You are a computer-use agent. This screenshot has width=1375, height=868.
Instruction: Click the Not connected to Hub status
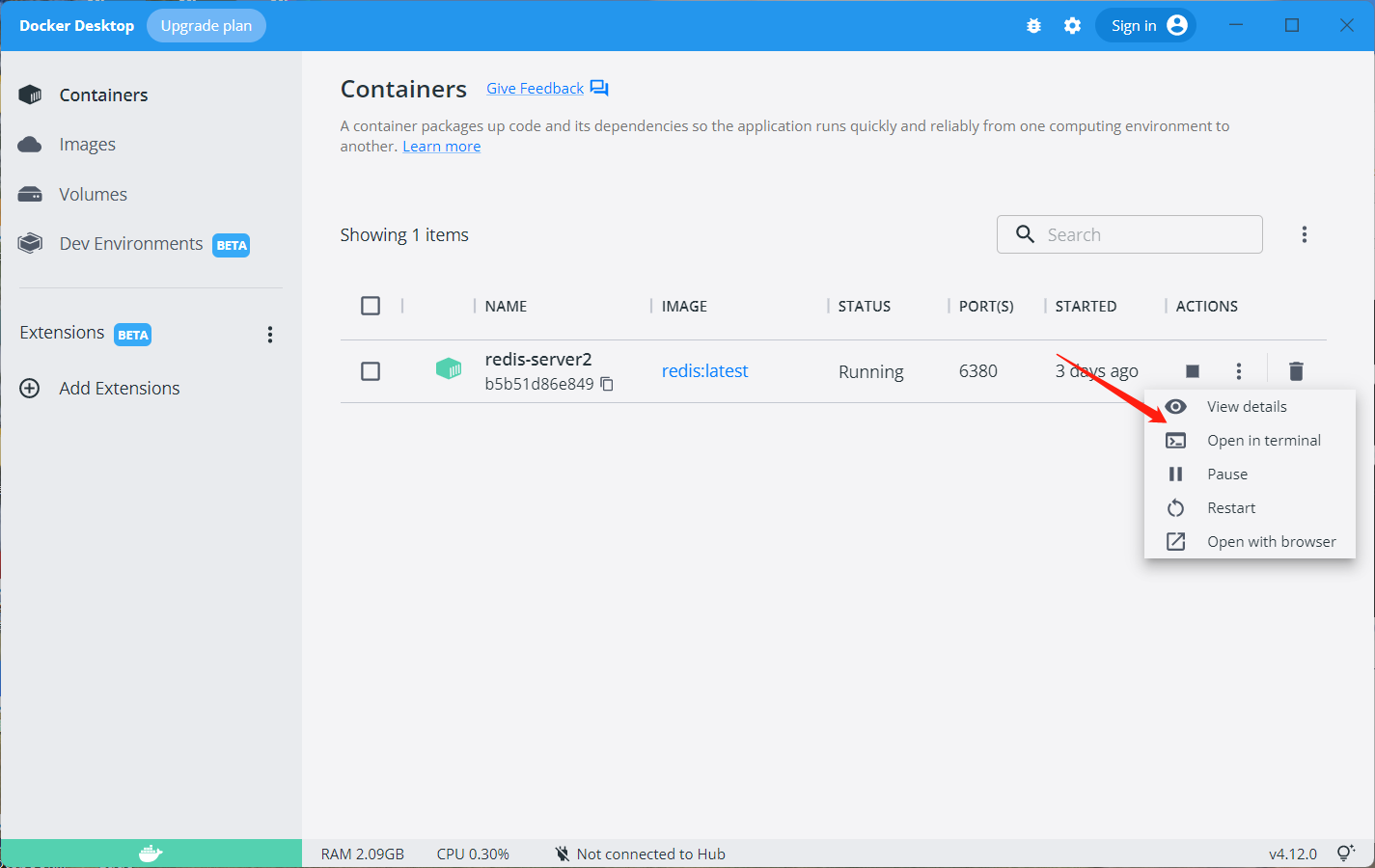640,854
